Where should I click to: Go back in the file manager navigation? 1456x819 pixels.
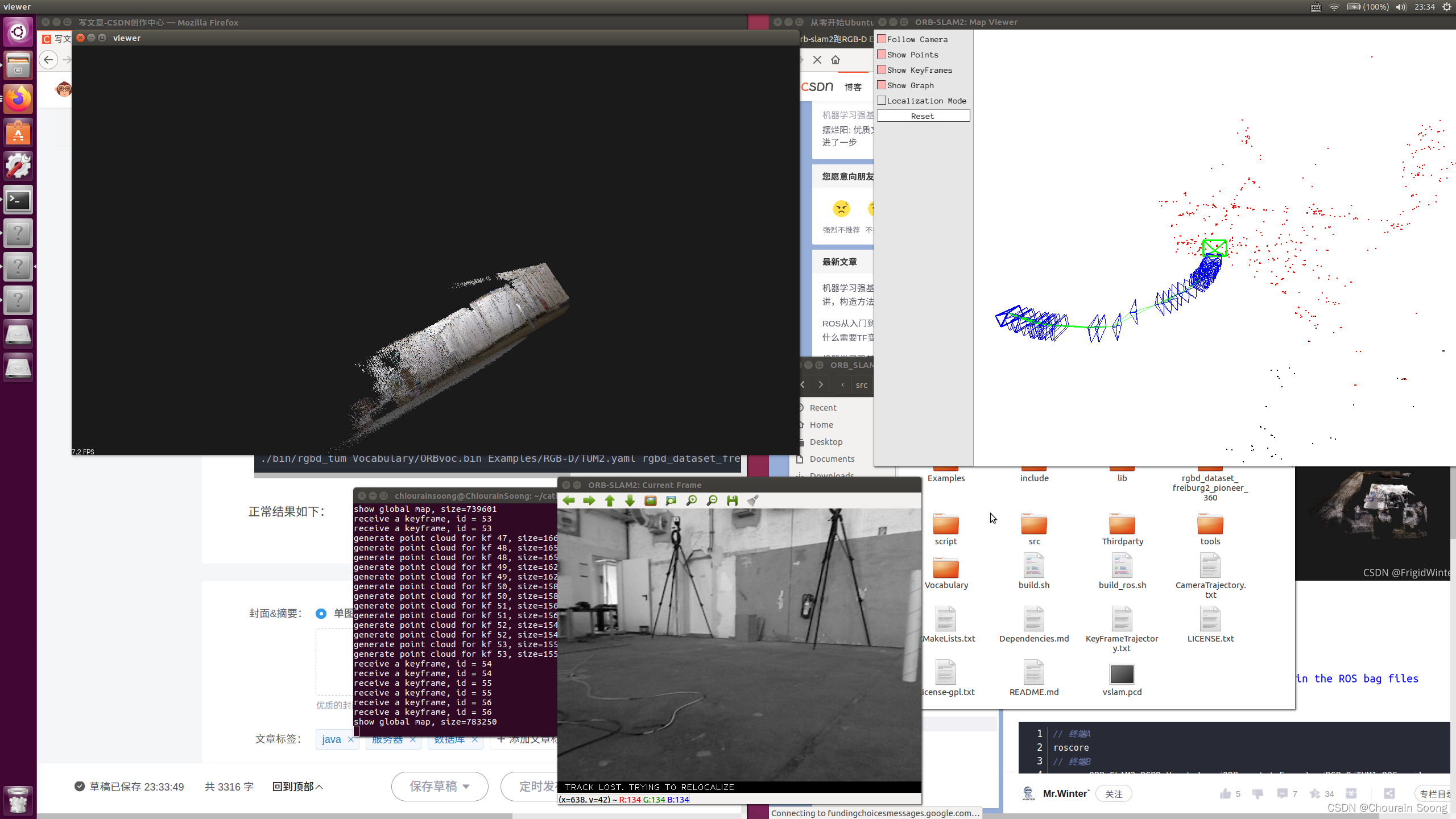(803, 384)
